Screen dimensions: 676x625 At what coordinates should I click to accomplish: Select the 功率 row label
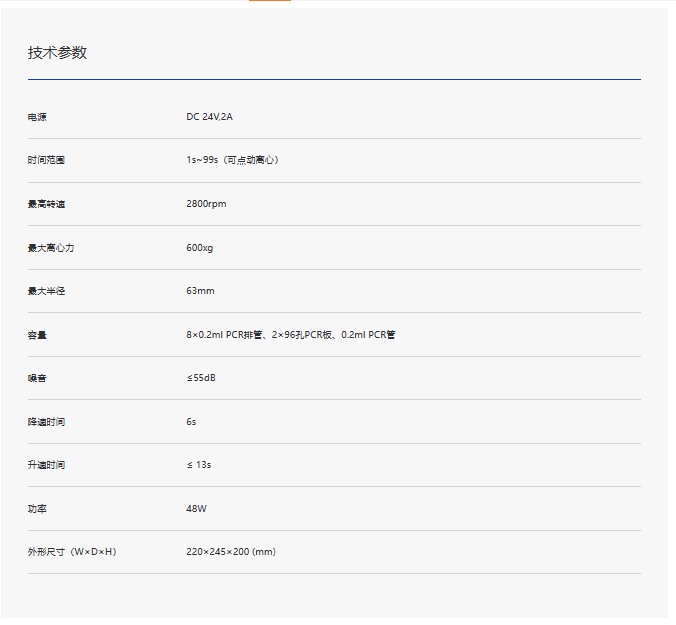tap(37, 509)
